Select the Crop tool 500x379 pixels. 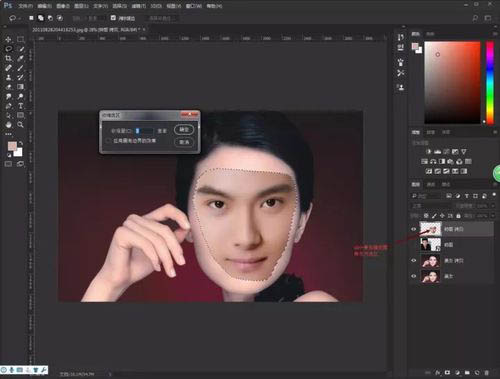[x=8, y=58]
